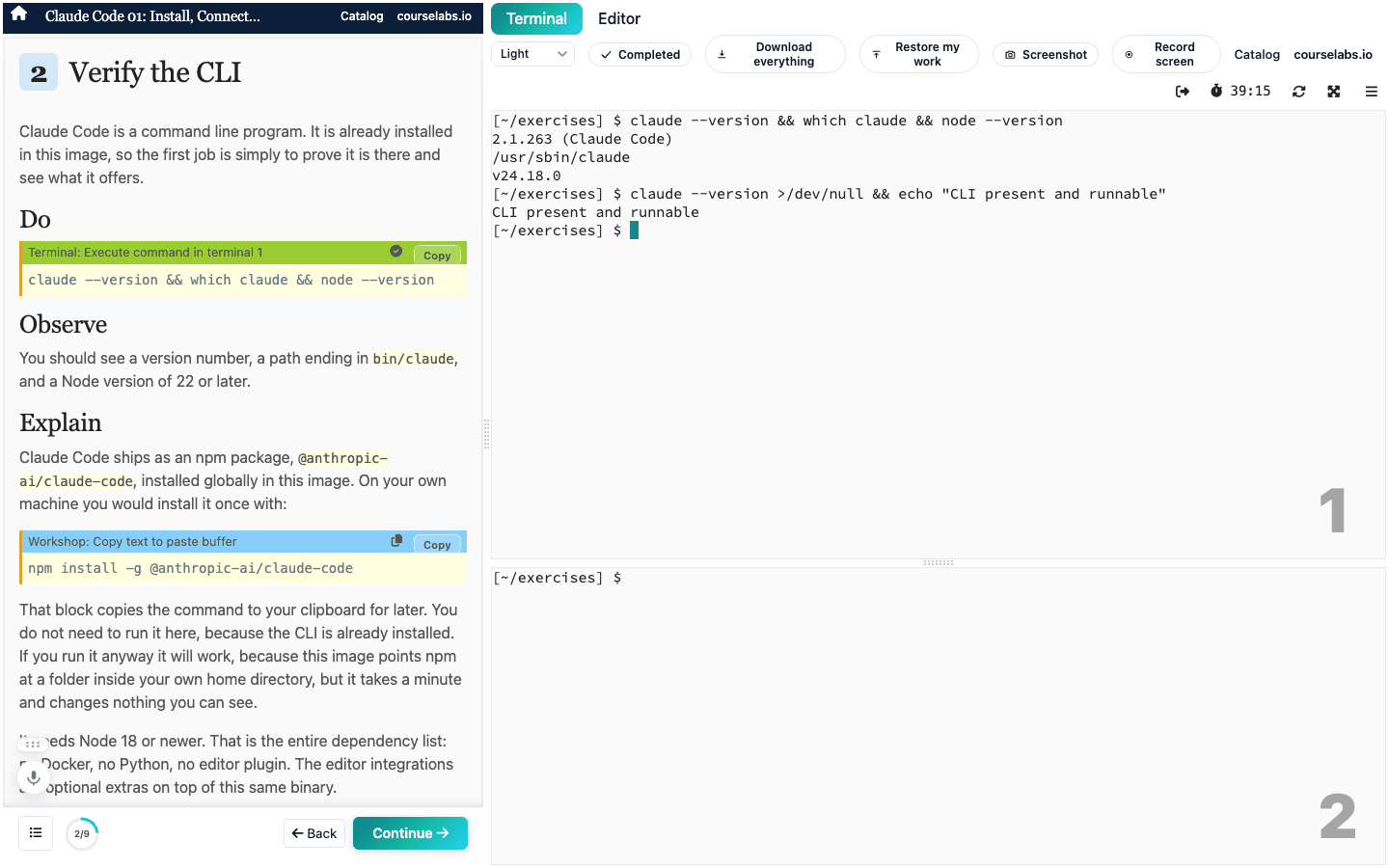Click the clipboard icon on Workshop block

tap(395, 541)
